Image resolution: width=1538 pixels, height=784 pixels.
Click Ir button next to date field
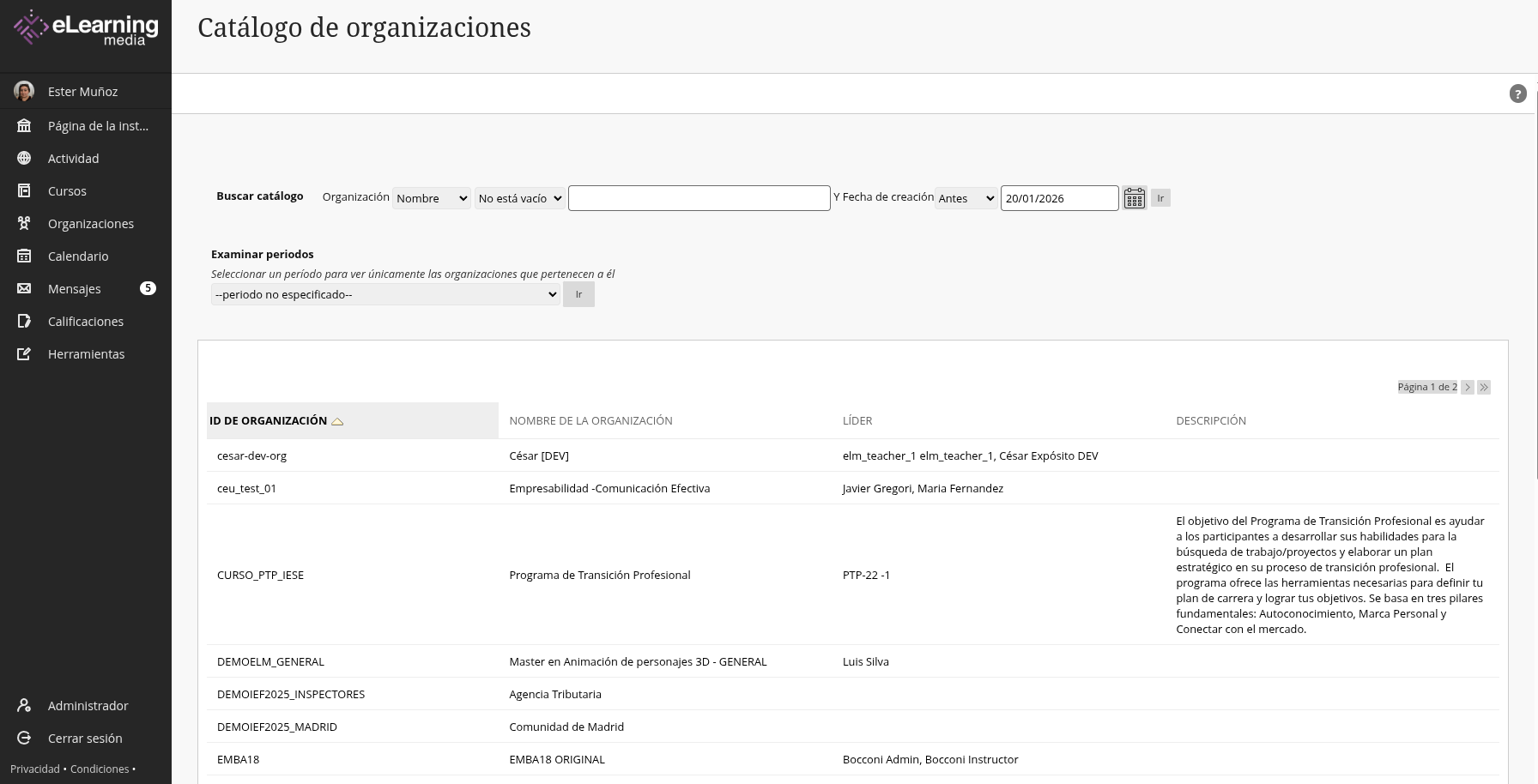[1160, 198]
